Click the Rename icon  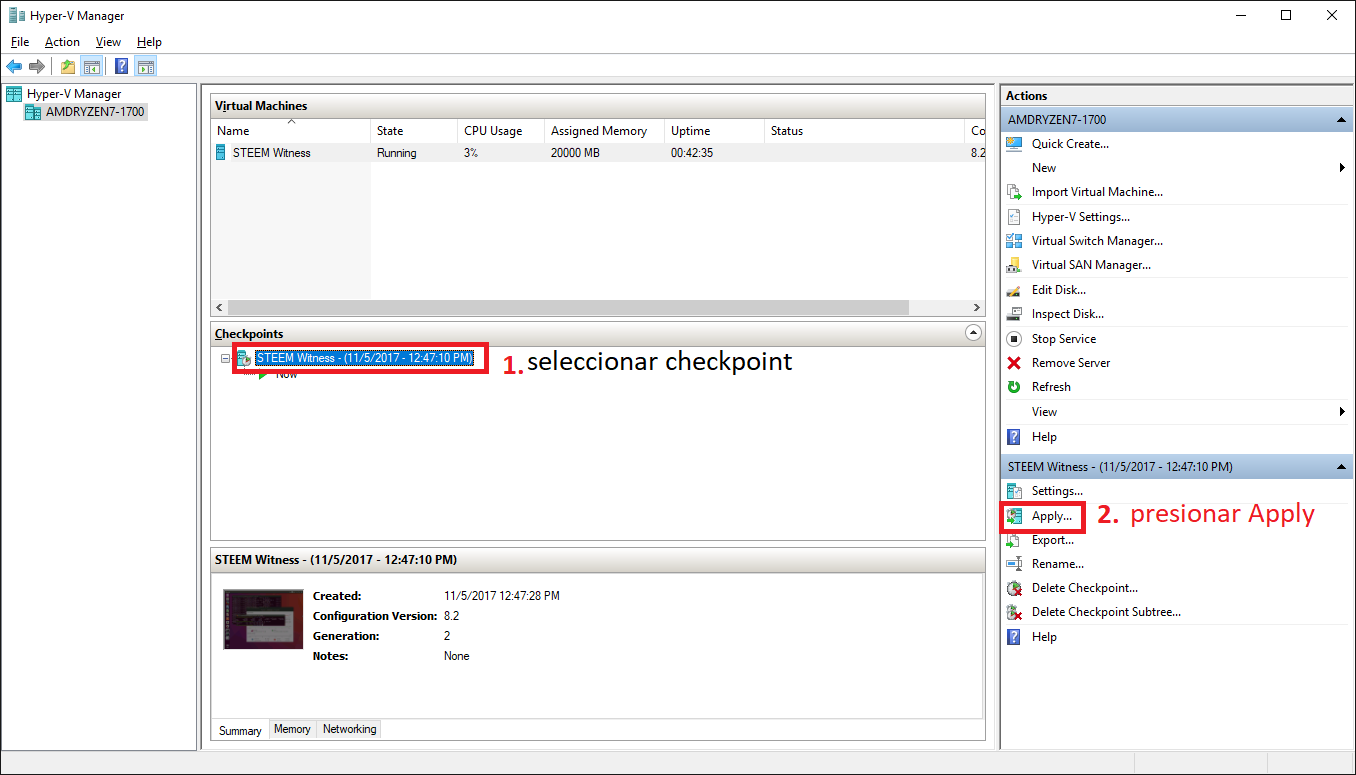click(1014, 564)
